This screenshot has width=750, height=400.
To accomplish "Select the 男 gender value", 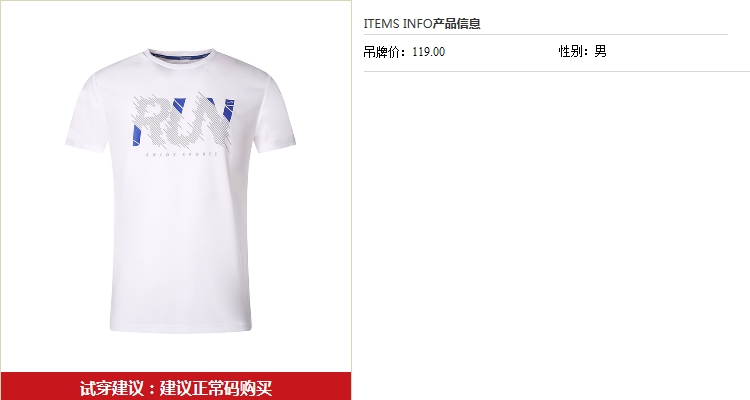I will pos(600,51).
